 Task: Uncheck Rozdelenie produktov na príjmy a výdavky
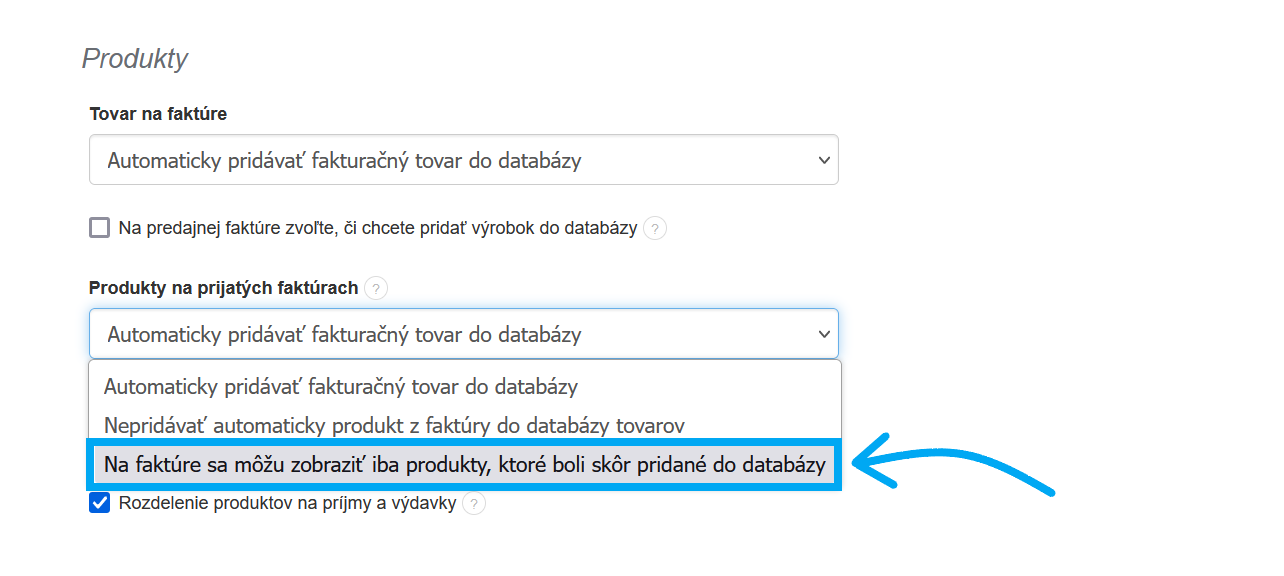pos(98,503)
